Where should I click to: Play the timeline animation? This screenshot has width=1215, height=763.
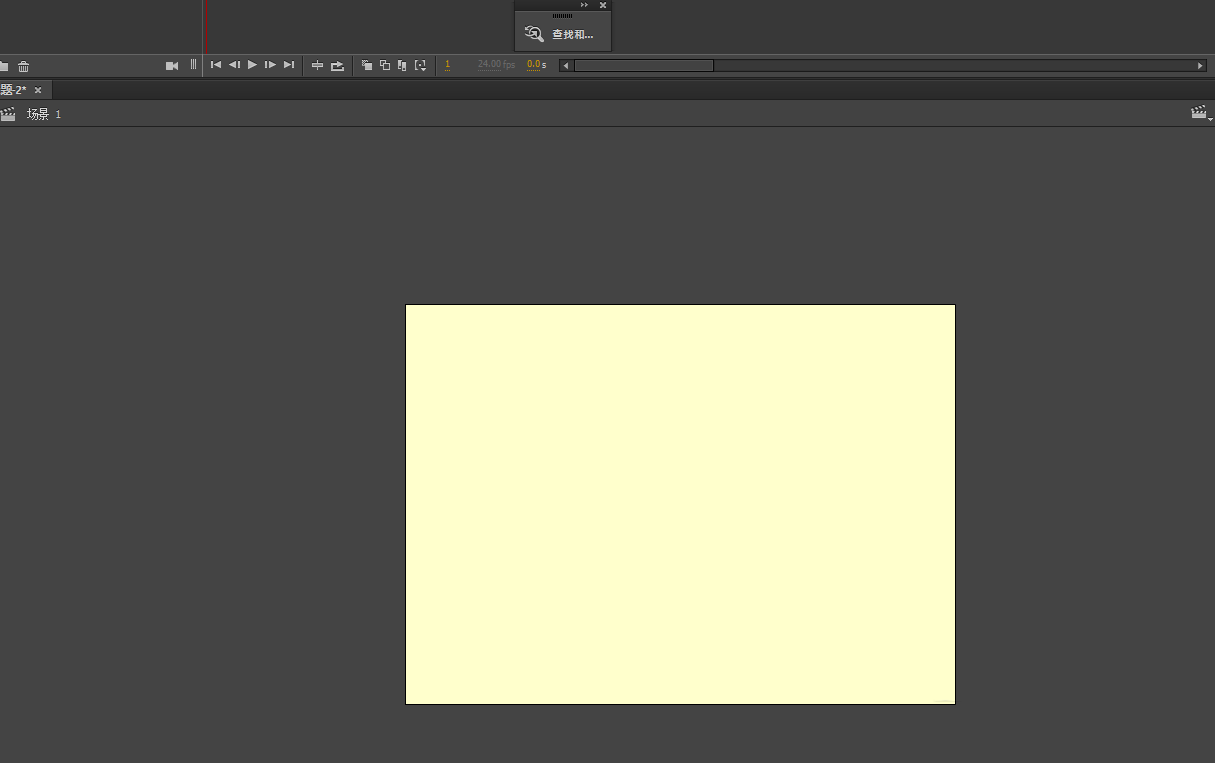[252, 65]
